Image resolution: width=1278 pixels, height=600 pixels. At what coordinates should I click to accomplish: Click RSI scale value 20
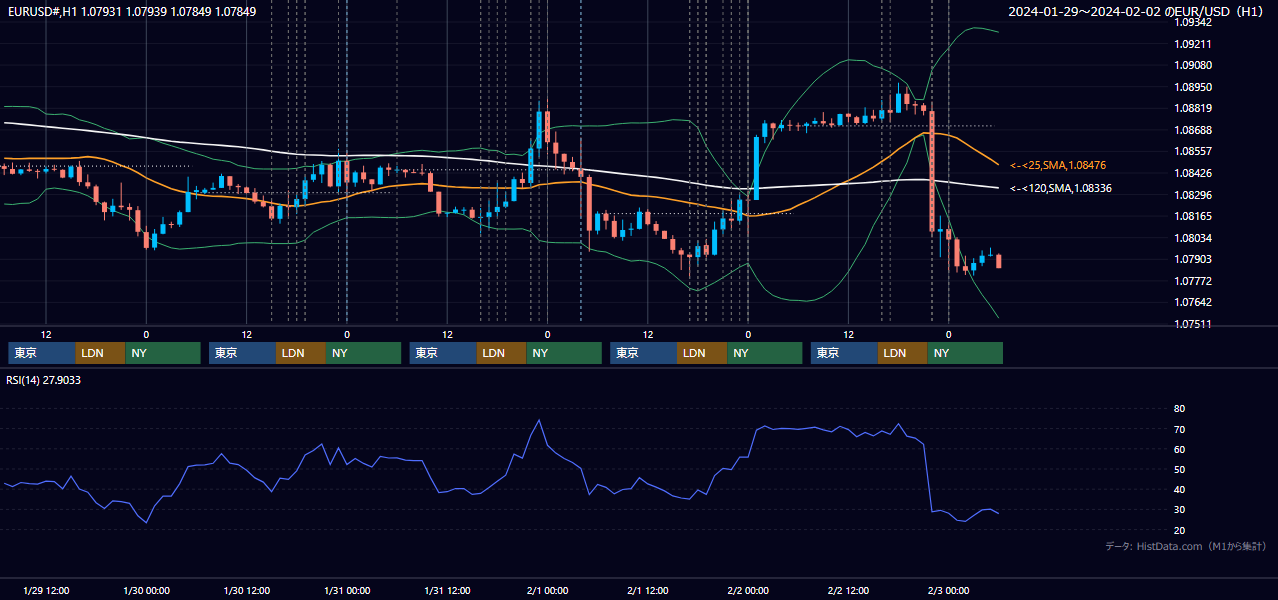point(1179,530)
